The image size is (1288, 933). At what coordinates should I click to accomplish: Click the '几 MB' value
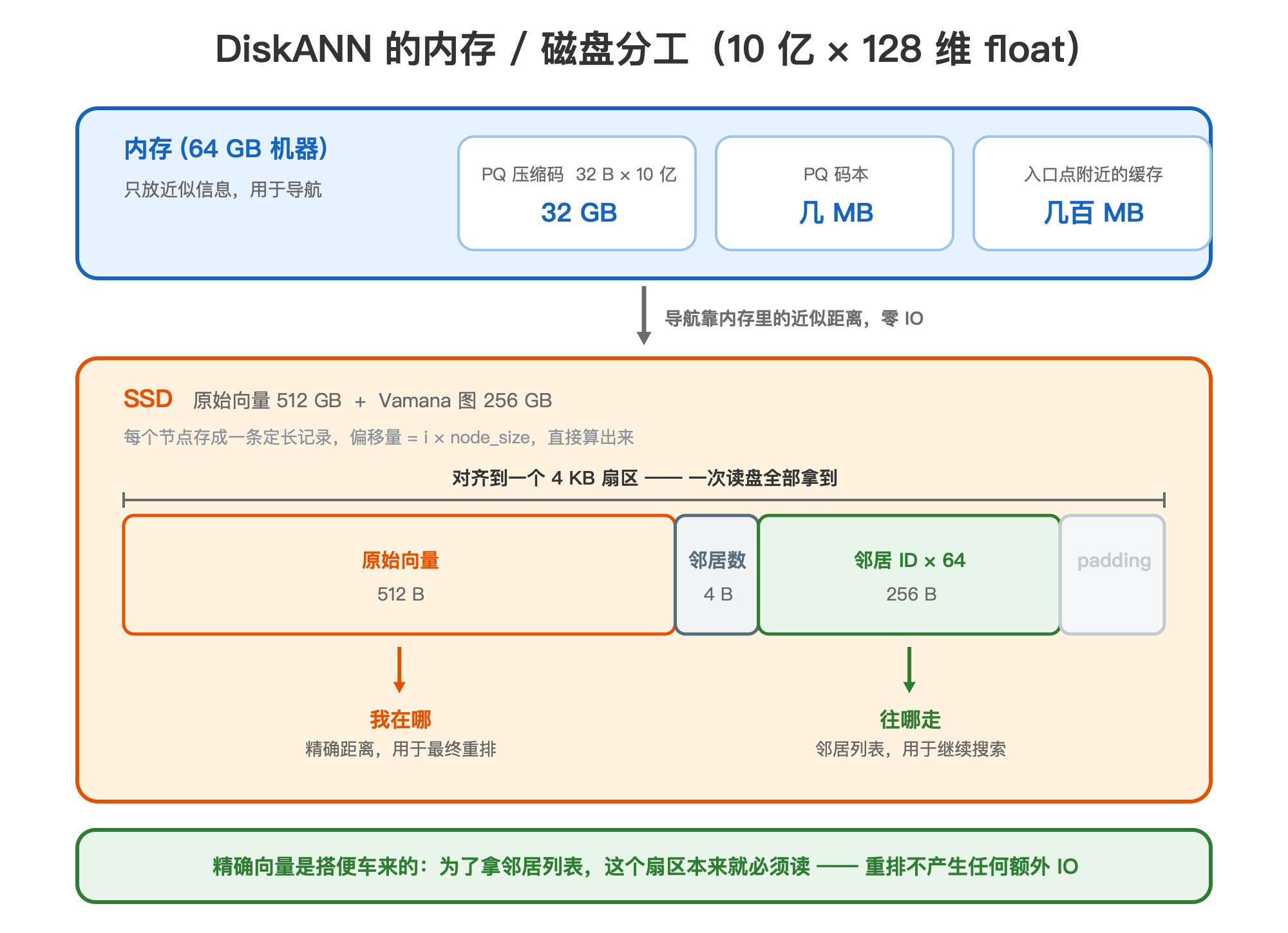835,213
